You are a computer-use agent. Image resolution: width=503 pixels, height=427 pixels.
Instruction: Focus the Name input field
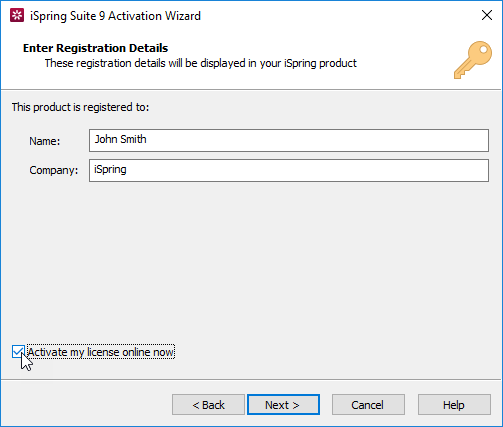[x=289, y=140]
